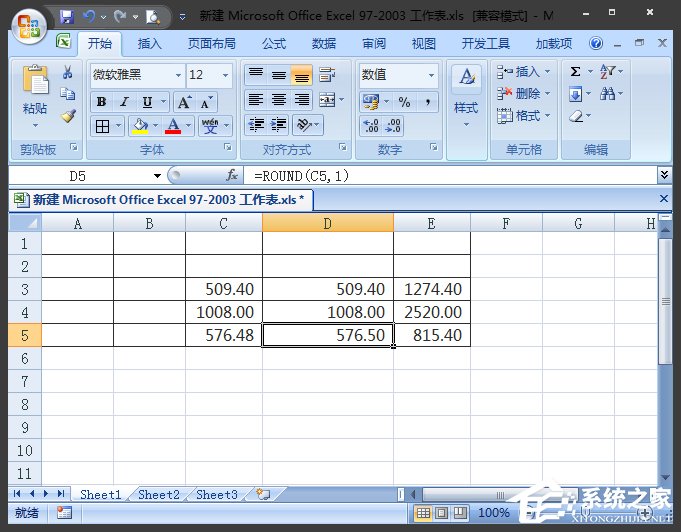Click the Format Painter brush icon
The height and width of the screenshot is (532, 681).
pyautogui.click(x=68, y=115)
